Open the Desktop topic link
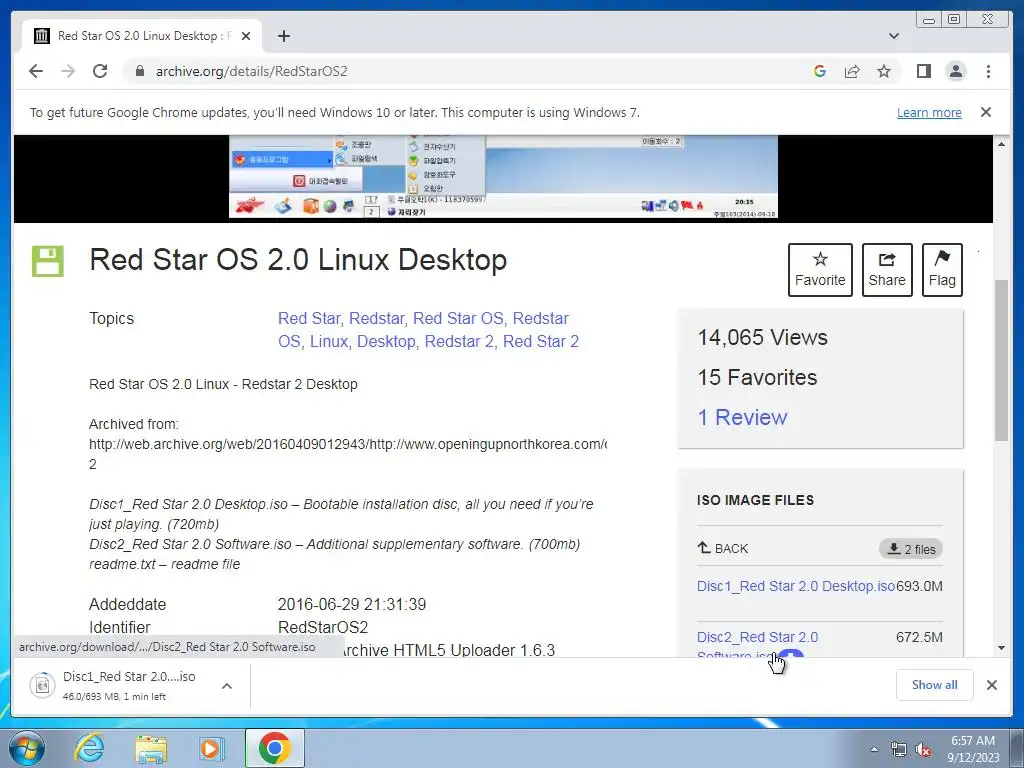The width and height of the screenshot is (1024, 768). pos(386,342)
